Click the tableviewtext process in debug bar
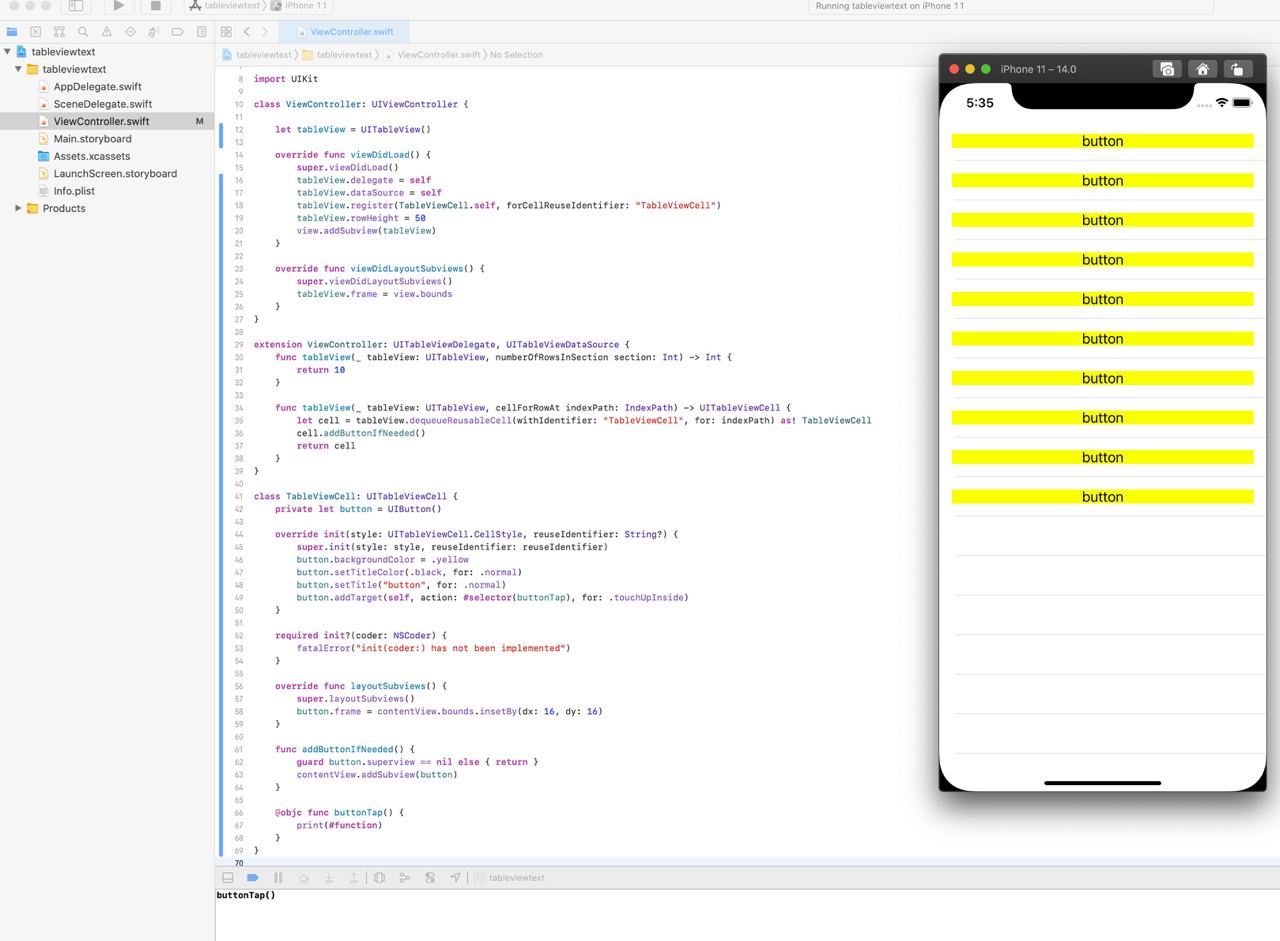This screenshot has width=1280, height=941. (510, 878)
